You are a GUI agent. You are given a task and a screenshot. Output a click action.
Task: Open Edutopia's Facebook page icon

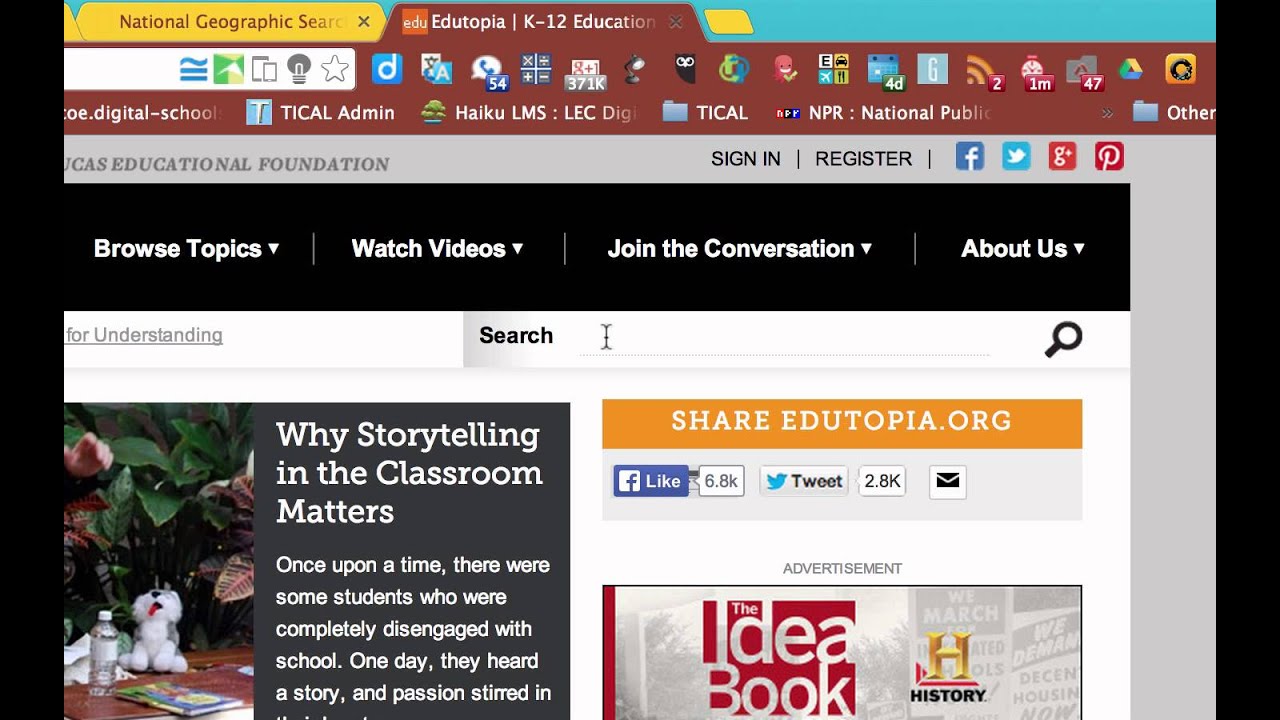(970, 156)
